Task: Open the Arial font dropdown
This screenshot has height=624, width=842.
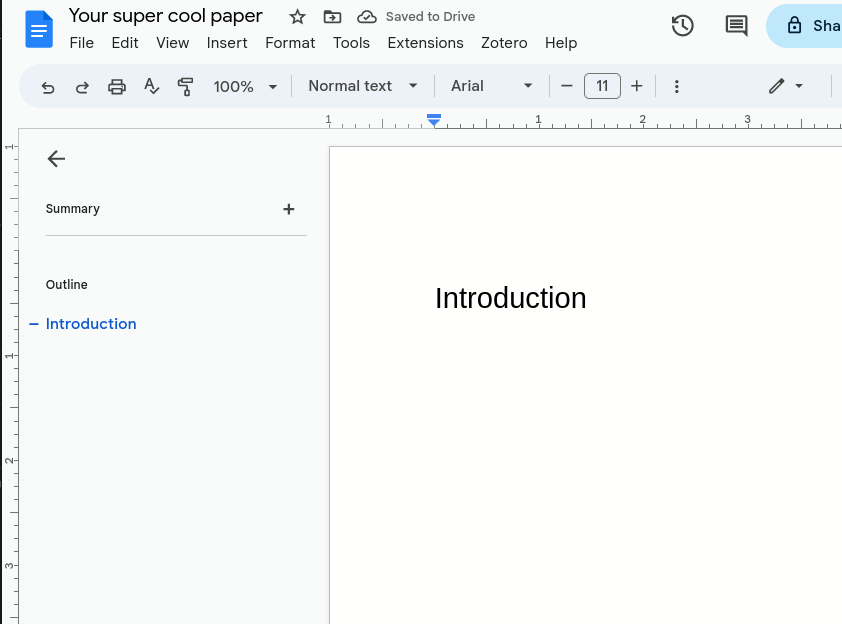Action: point(490,86)
